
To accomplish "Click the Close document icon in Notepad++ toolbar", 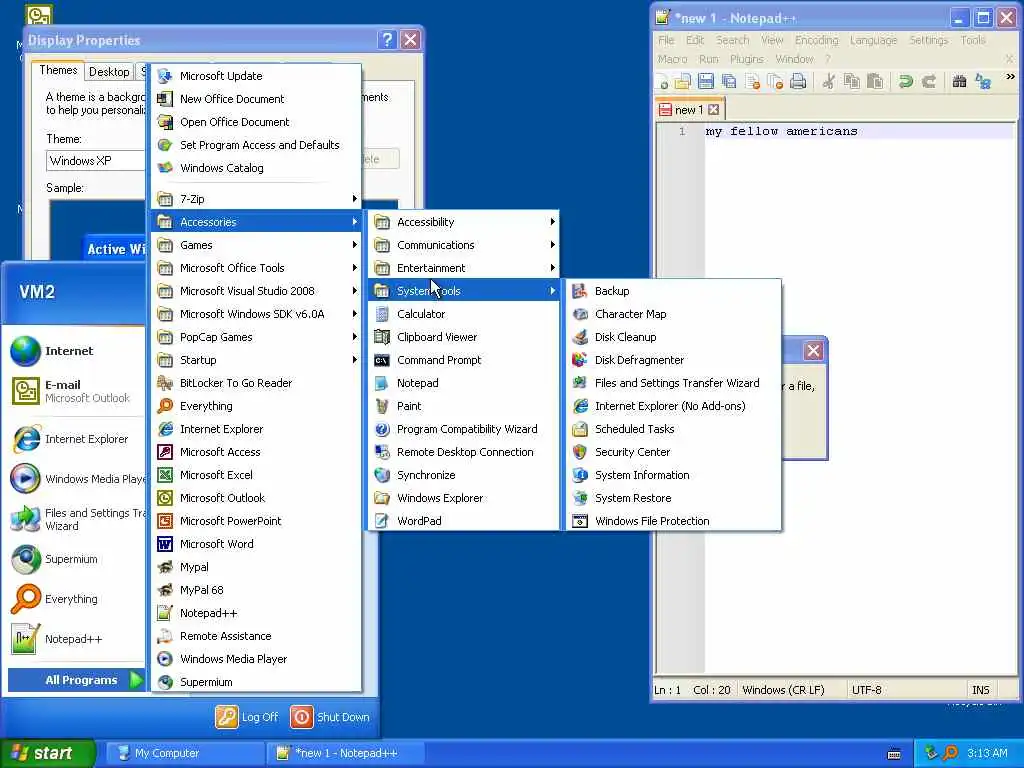I will pos(752,82).
